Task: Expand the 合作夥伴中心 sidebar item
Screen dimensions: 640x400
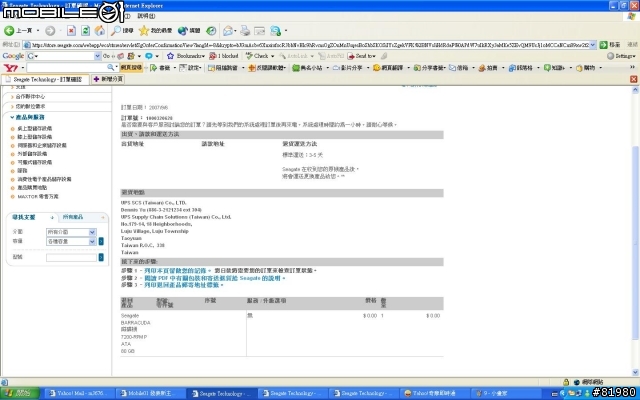Action: (28, 97)
